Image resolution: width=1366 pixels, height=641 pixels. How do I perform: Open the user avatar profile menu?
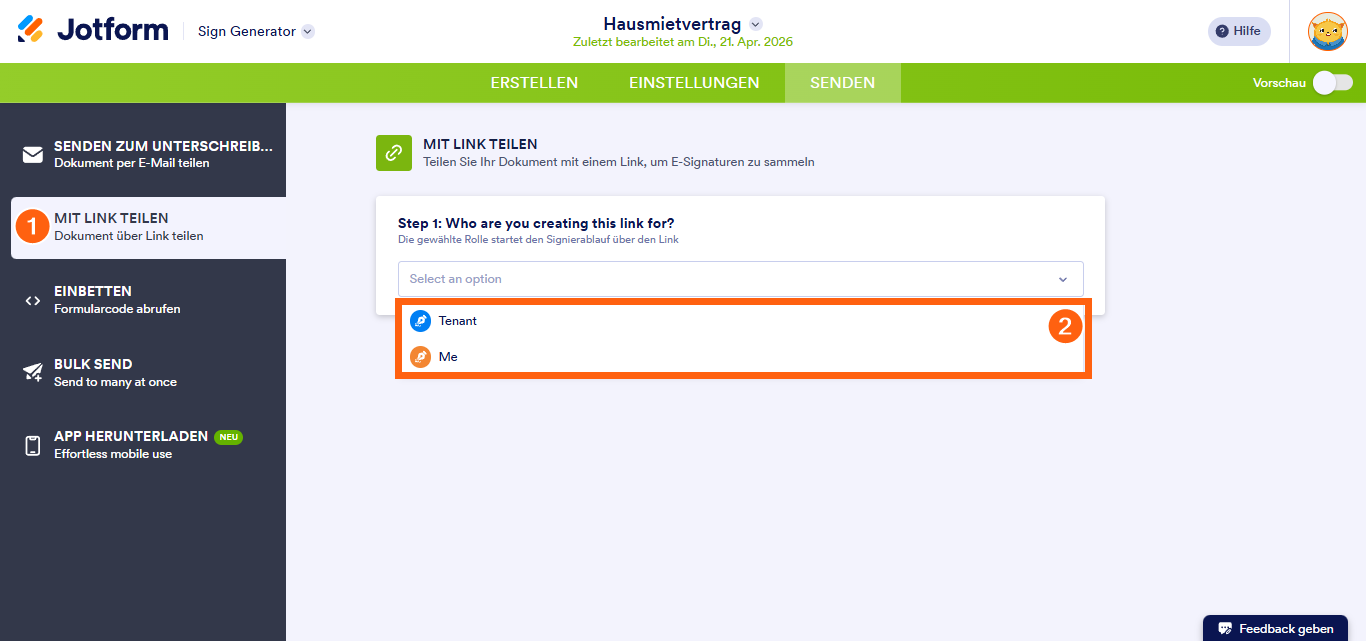pos(1327,31)
